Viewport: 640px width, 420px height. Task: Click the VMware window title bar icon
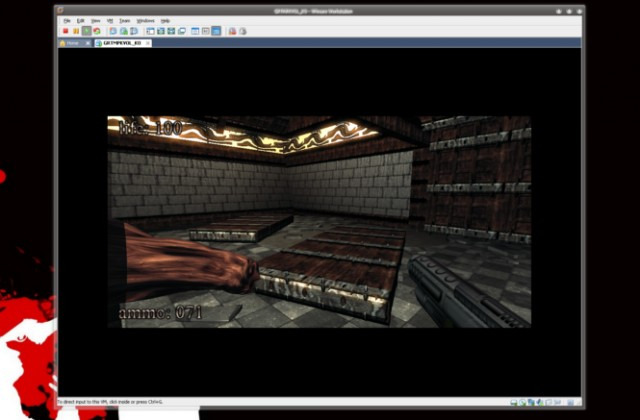click(x=60, y=11)
